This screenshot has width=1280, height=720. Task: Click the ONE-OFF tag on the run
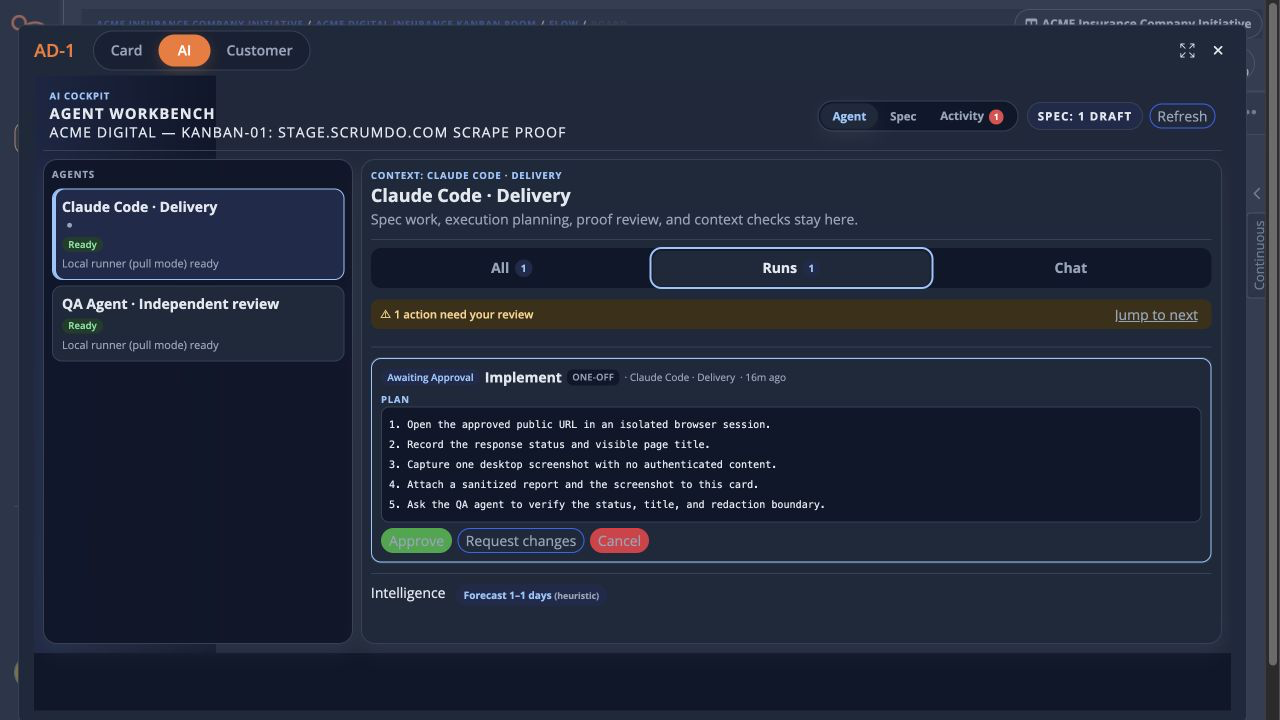pos(592,377)
